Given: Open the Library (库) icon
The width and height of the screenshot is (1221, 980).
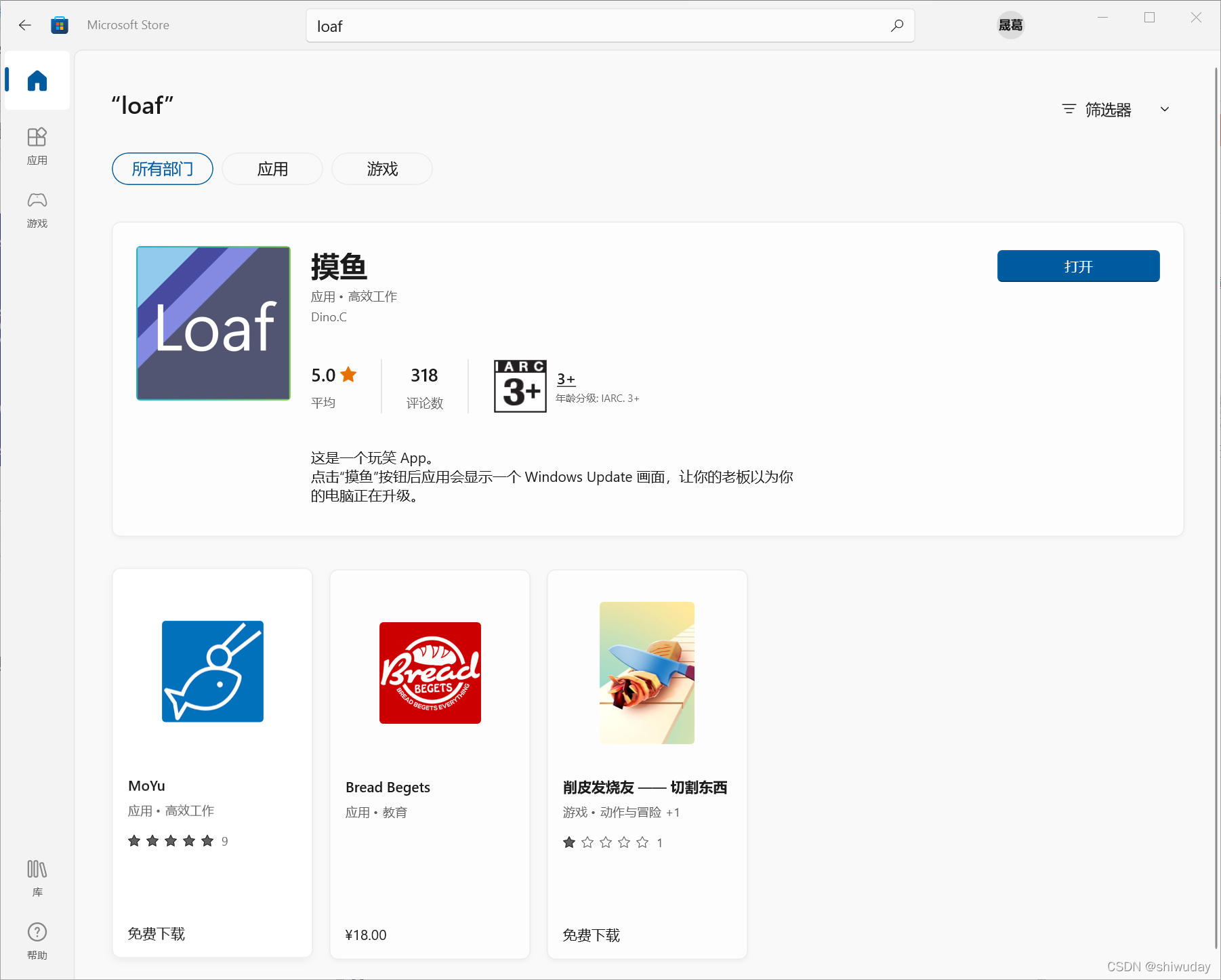Looking at the screenshot, I should pos(37,877).
